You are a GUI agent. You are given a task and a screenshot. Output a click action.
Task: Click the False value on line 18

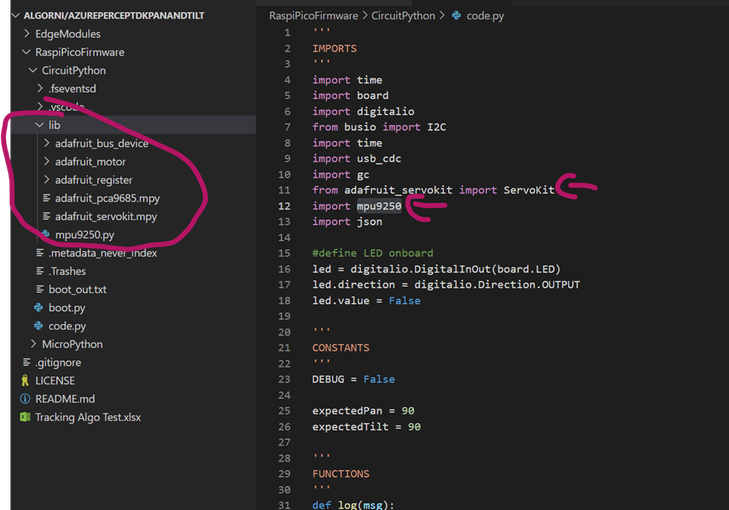pyautogui.click(x=404, y=301)
